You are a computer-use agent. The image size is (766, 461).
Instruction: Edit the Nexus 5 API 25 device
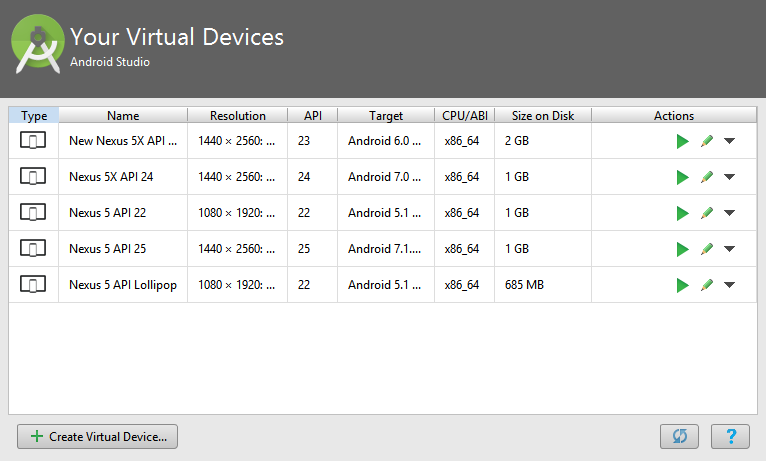pyautogui.click(x=706, y=249)
